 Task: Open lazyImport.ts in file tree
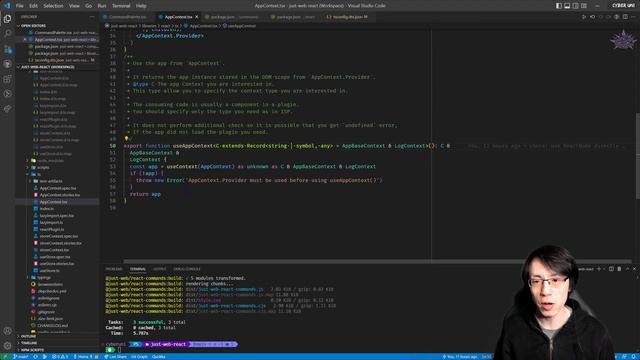coord(51,222)
